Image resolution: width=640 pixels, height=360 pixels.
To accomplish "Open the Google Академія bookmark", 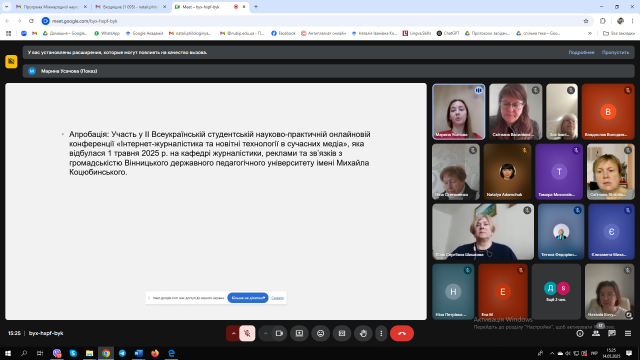I will pos(144,33).
